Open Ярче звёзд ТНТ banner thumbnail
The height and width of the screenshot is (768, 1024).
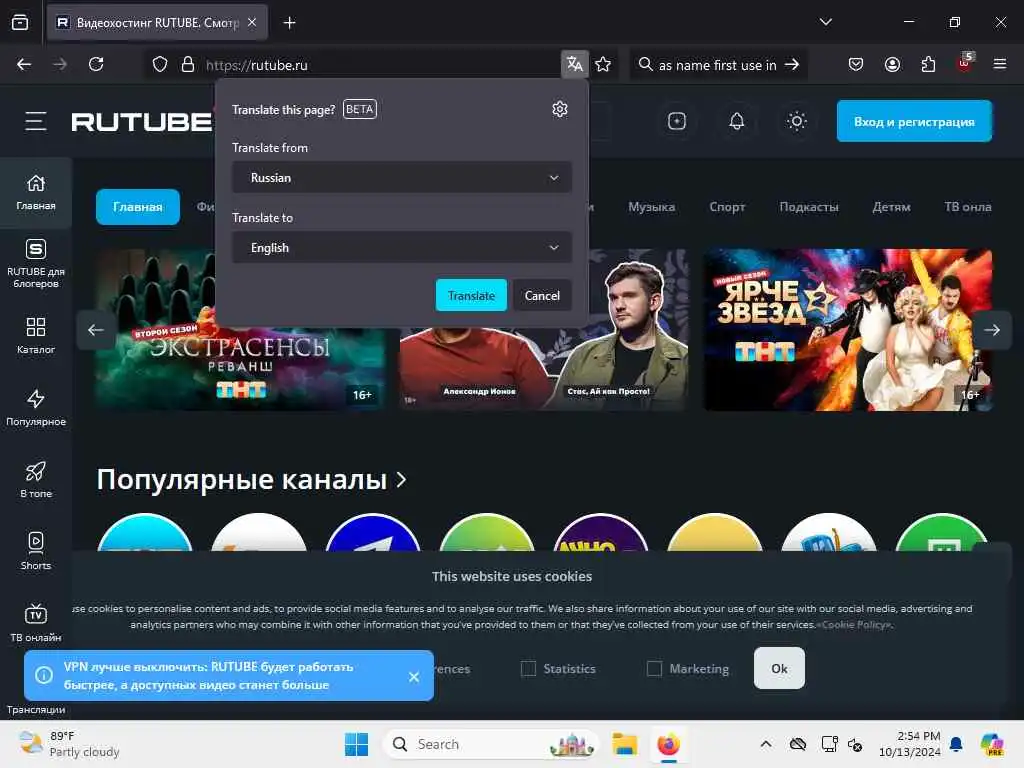click(848, 330)
